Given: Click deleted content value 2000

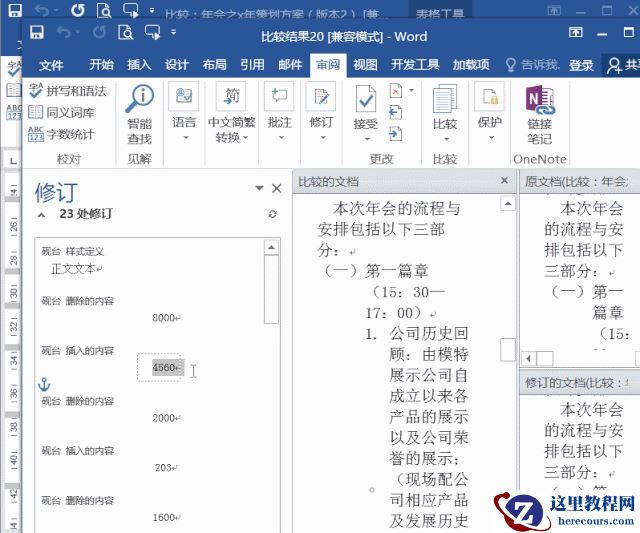Looking at the screenshot, I should click(166, 418).
